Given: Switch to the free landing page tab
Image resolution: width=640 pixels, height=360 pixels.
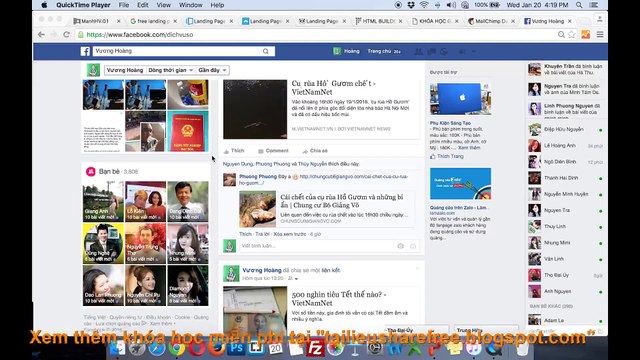Looking at the screenshot, I should click(x=154, y=21).
